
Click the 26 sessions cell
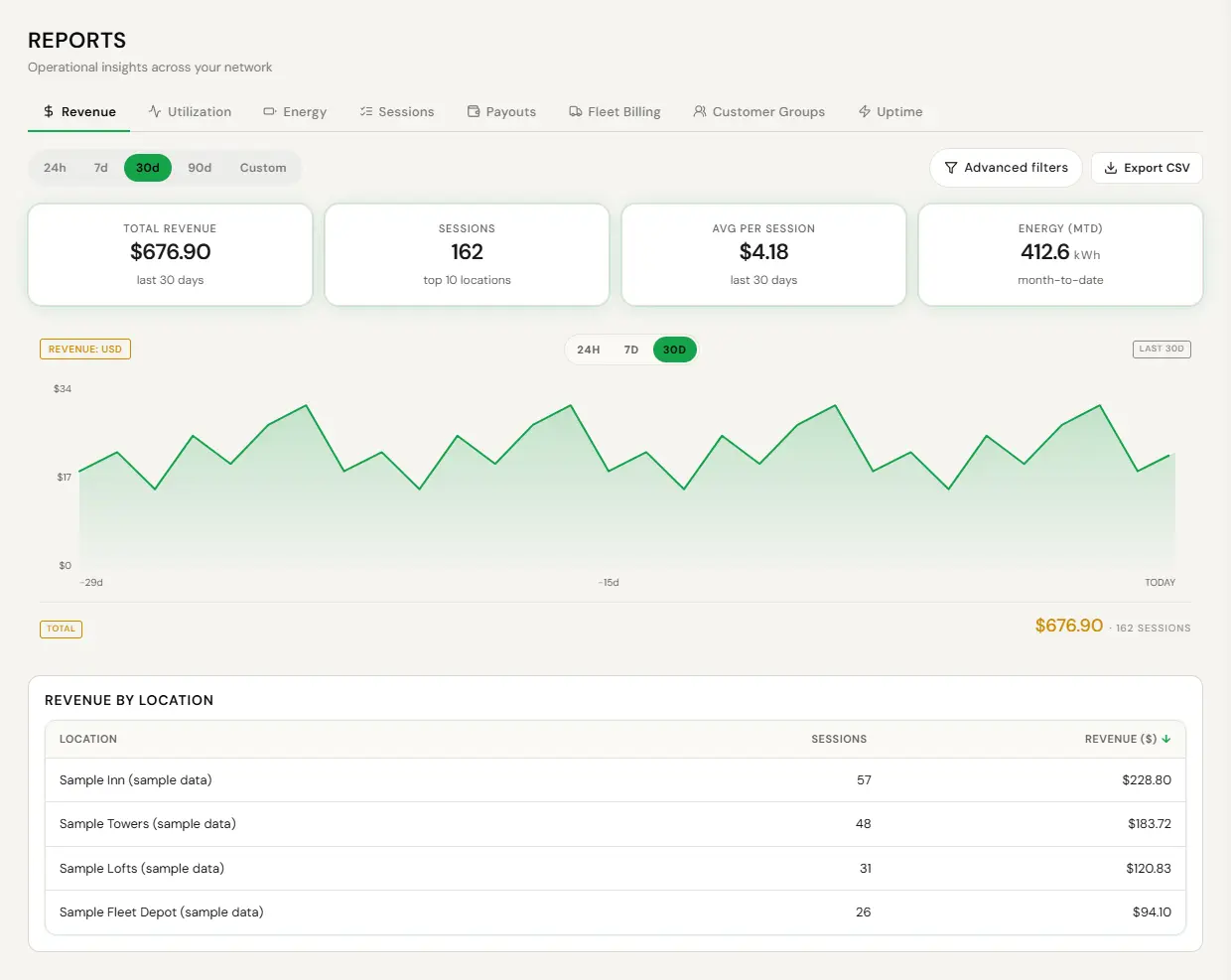pyautogui.click(x=864, y=912)
